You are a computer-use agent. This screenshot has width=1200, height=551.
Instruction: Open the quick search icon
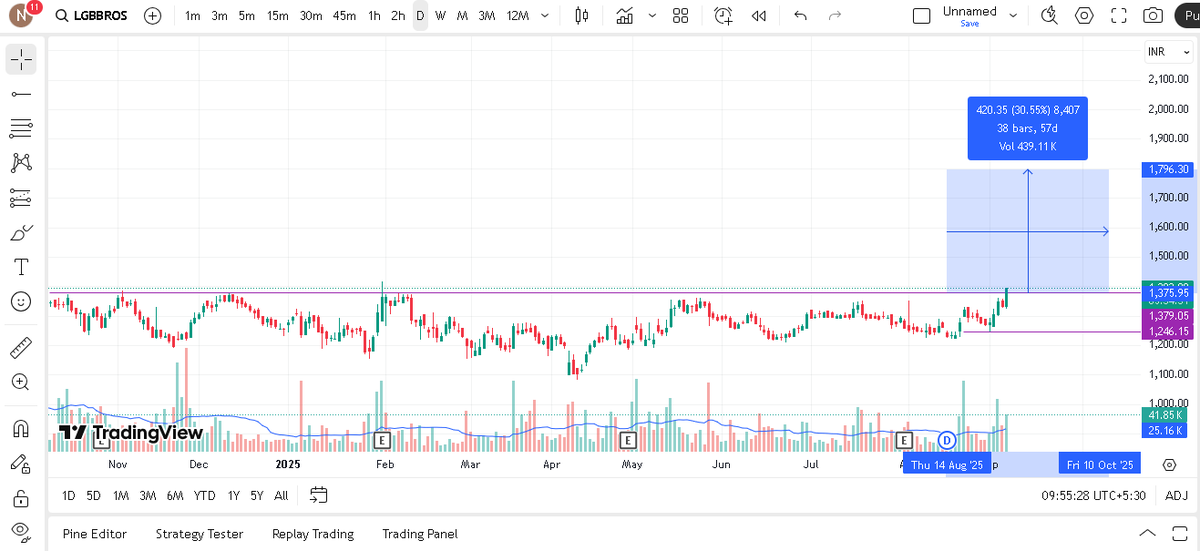tap(1049, 16)
